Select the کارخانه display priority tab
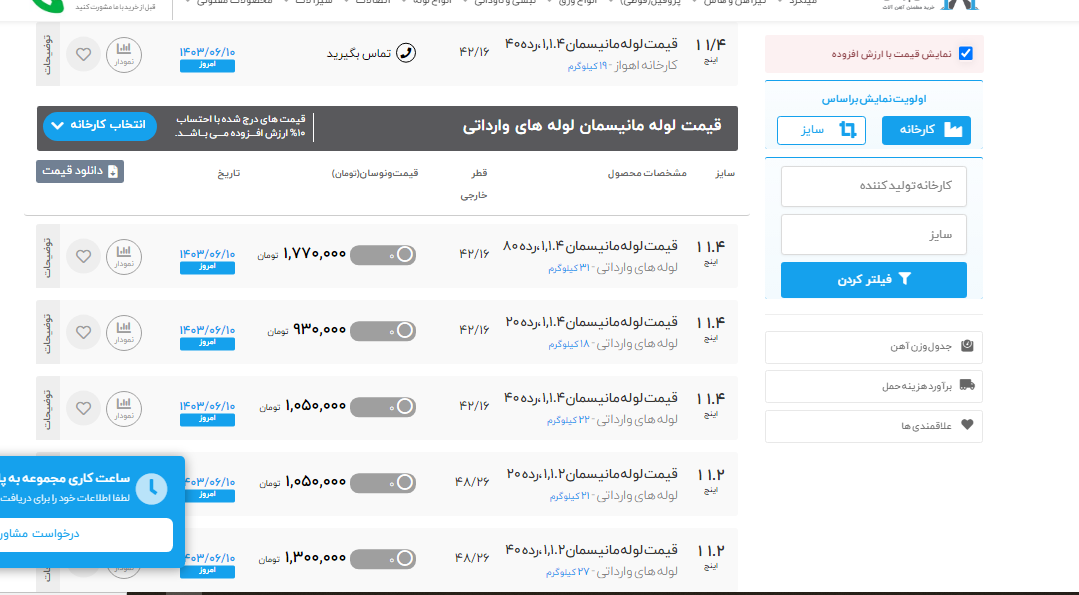This screenshot has width=1079, height=595. point(925,130)
